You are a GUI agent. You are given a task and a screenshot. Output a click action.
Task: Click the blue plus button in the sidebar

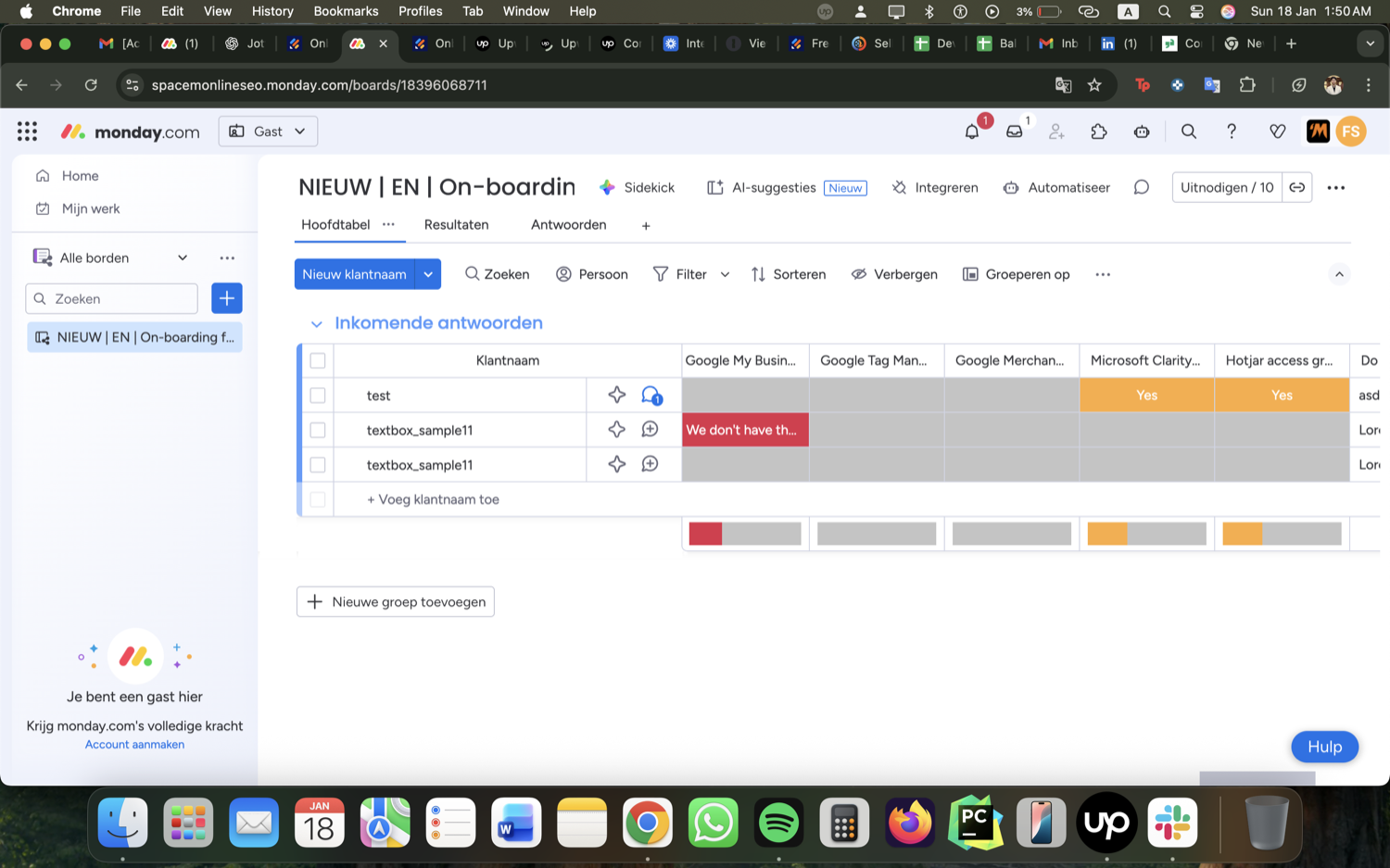pos(227,298)
